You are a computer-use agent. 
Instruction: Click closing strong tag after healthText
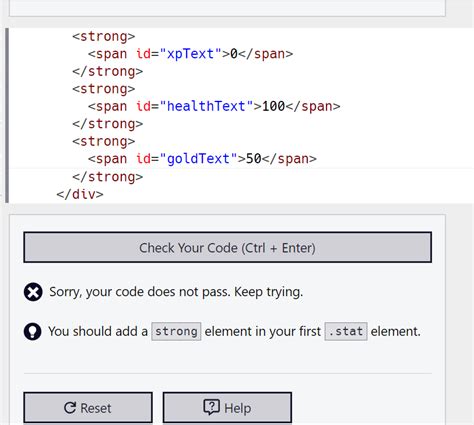(108, 124)
